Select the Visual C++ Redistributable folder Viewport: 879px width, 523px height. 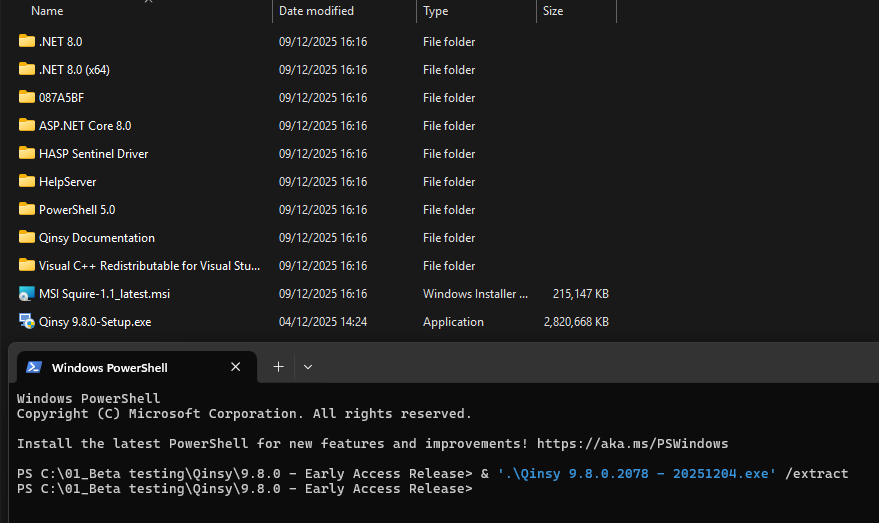[149, 266]
